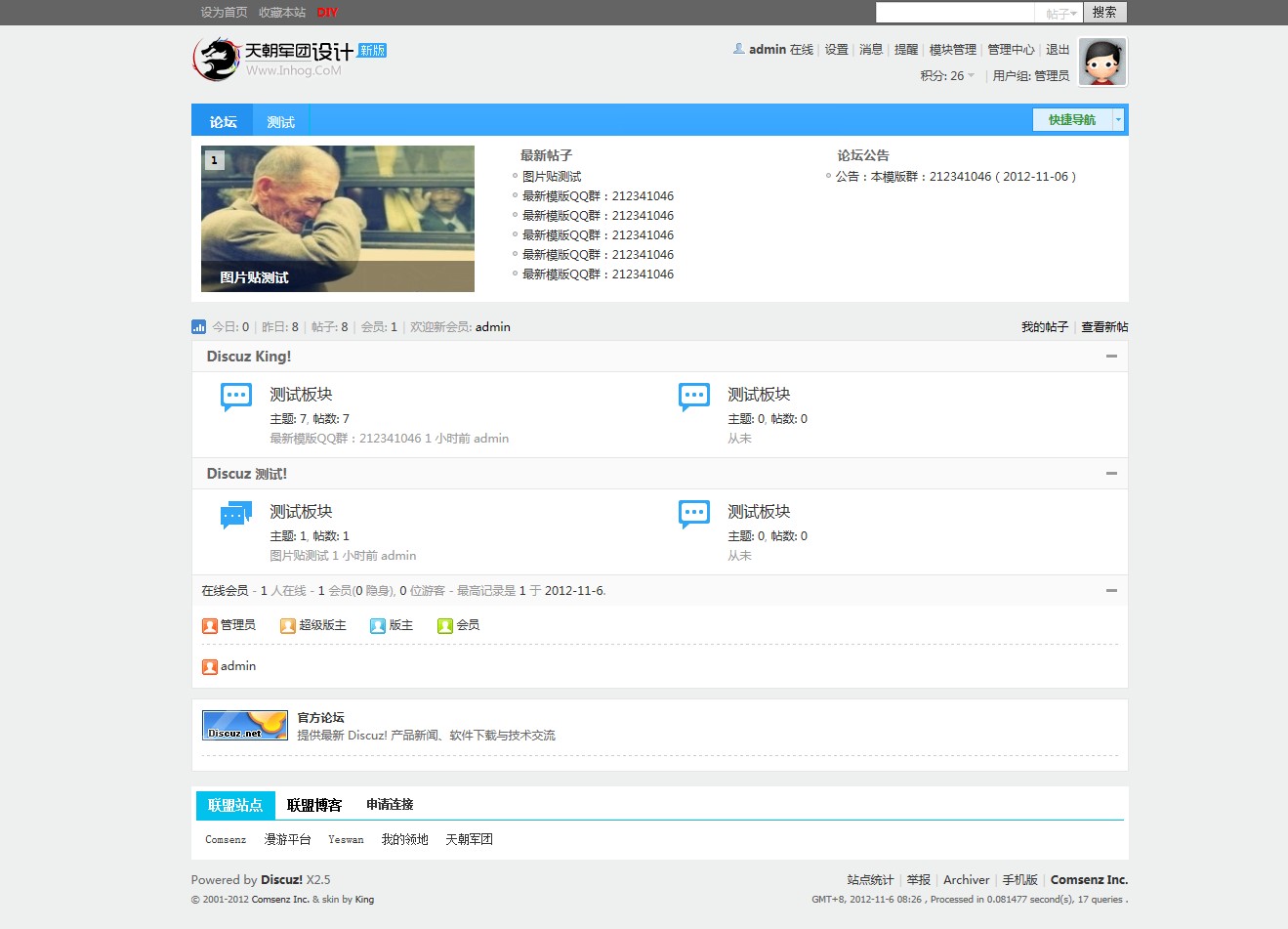Collapse the online members list
The height and width of the screenshot is (929, 1288).
click(1111, 591)
